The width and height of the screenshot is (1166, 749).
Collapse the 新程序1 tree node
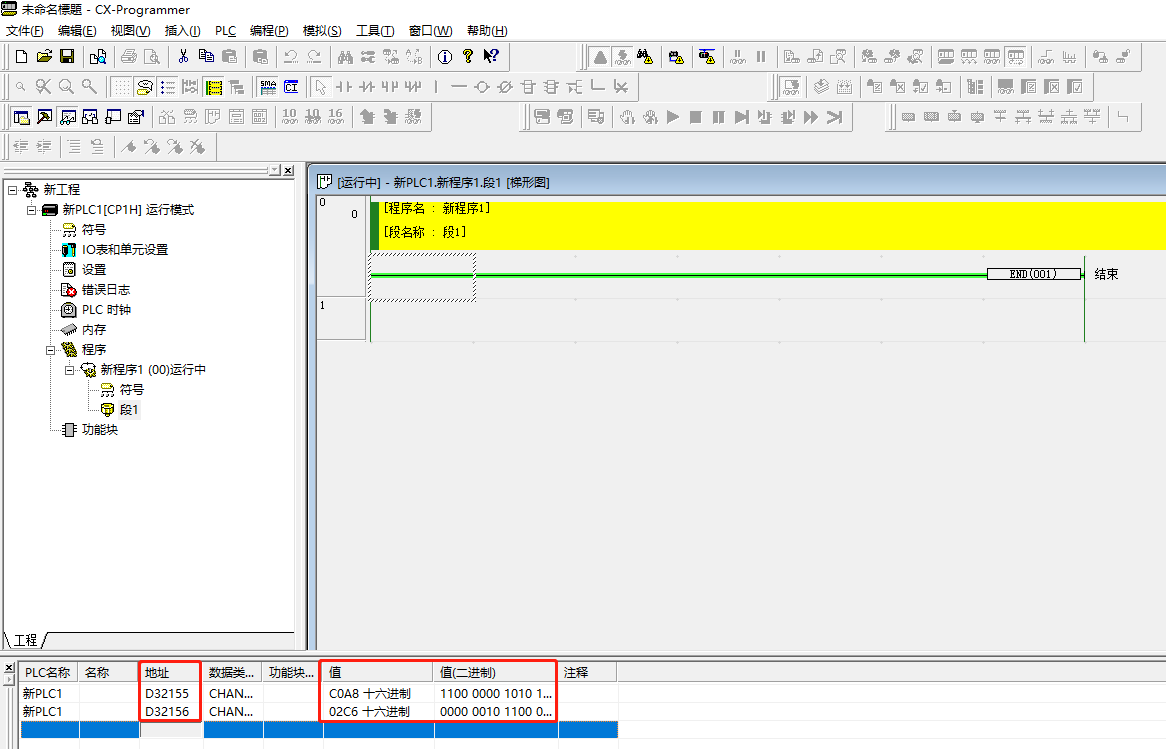click(x=69, y=370)
